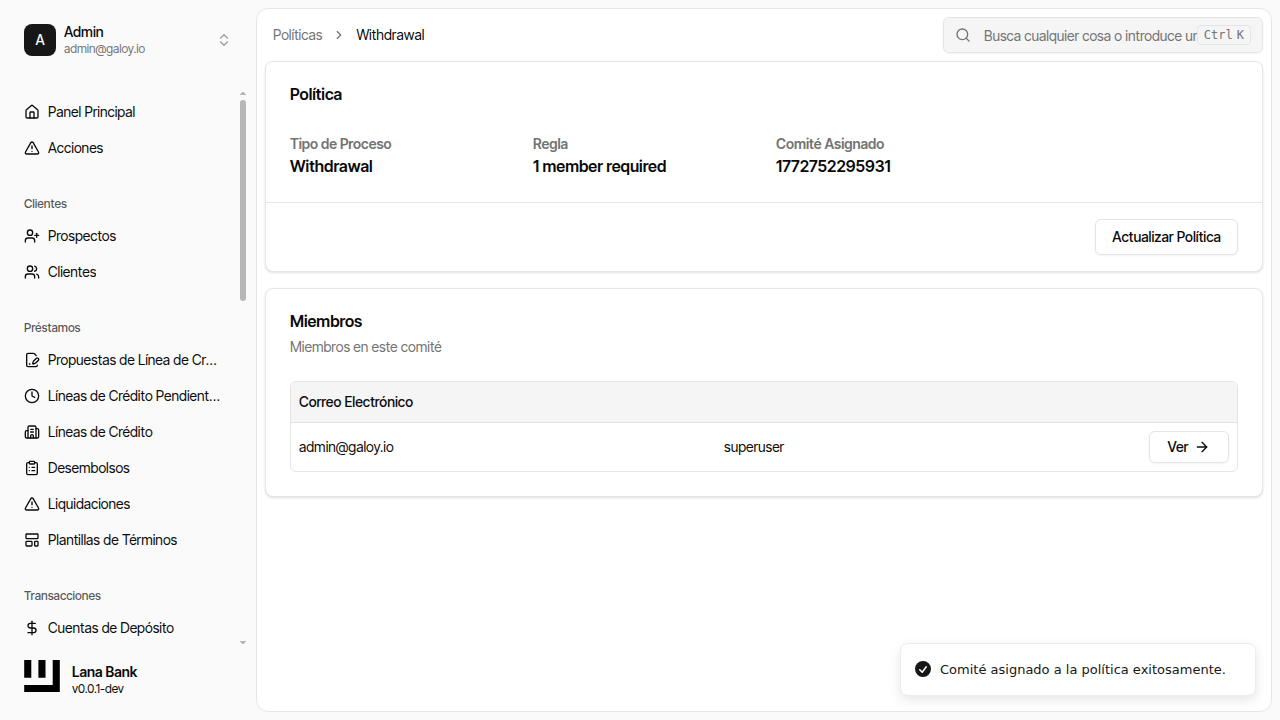Navigate to Políticas breadcrumb link
This screenshot has height=720, width=1280.
point(298,35)
